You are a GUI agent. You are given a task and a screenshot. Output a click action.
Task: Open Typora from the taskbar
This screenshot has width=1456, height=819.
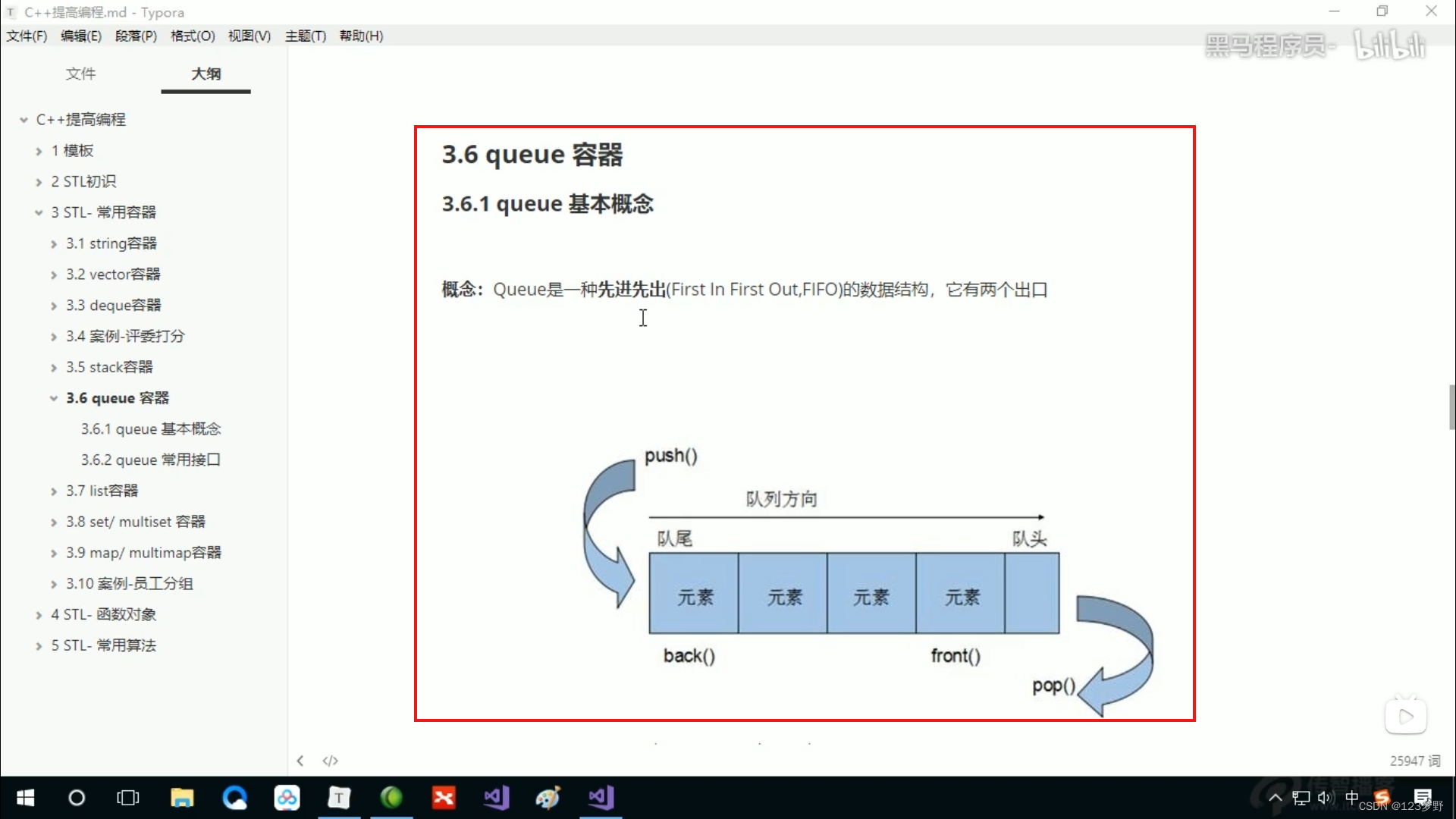click(339, 798)
